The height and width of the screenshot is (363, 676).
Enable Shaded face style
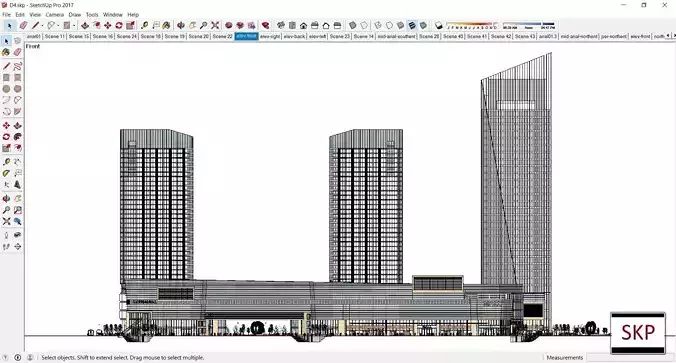(x=401, y=25)
